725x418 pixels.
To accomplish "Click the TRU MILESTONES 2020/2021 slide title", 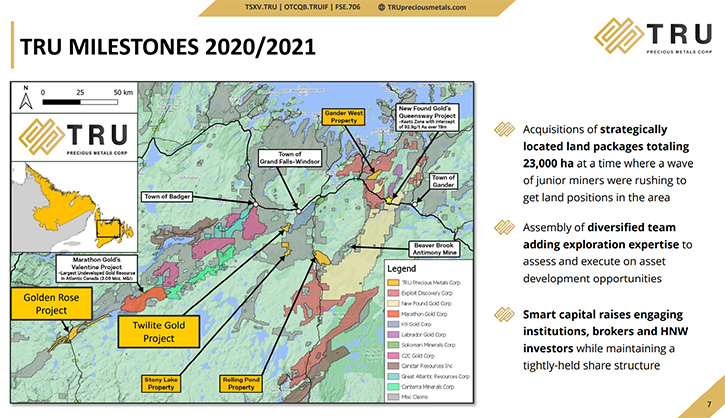I will 167,47.
